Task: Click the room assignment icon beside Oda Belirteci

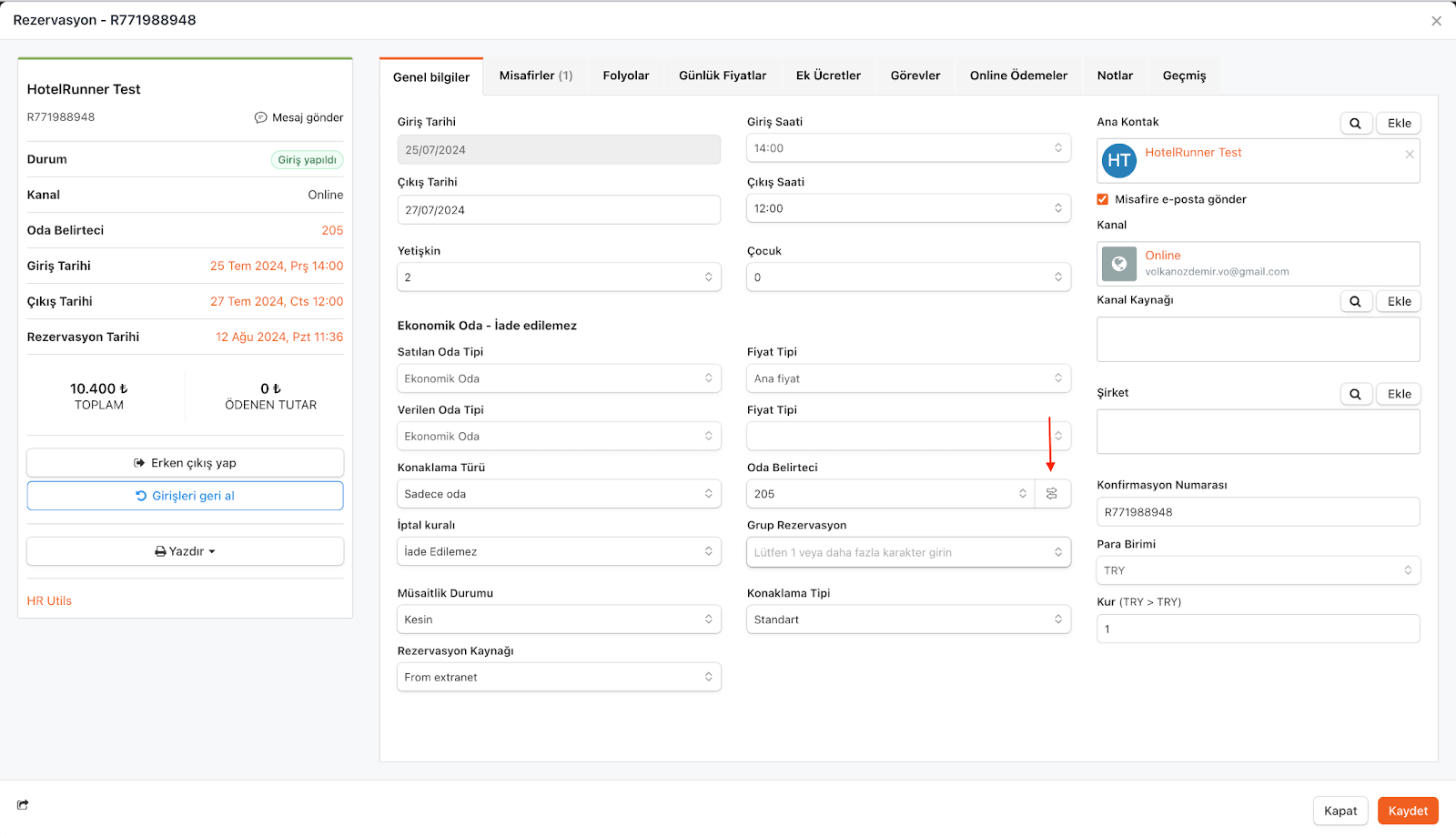Action: pyautogui.click(x=1052, y=494)
